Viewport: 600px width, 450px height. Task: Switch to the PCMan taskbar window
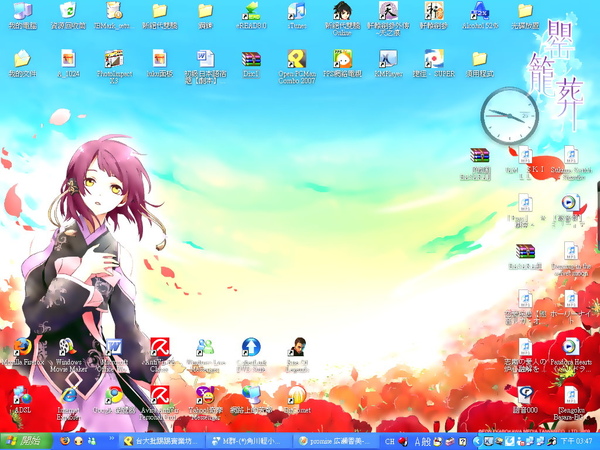click(x=161, y=441)
